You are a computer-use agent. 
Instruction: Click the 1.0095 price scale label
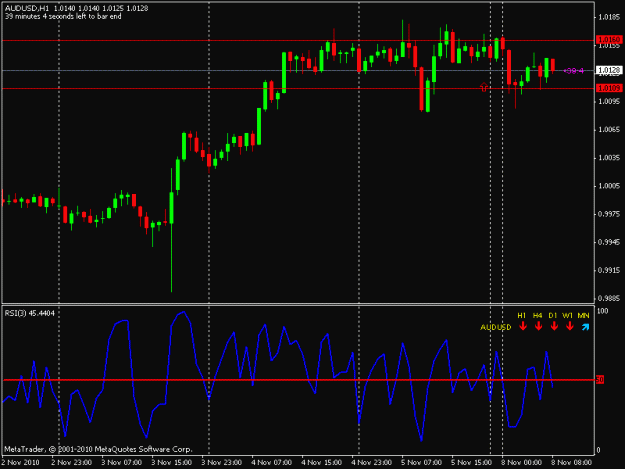(609, 102)
